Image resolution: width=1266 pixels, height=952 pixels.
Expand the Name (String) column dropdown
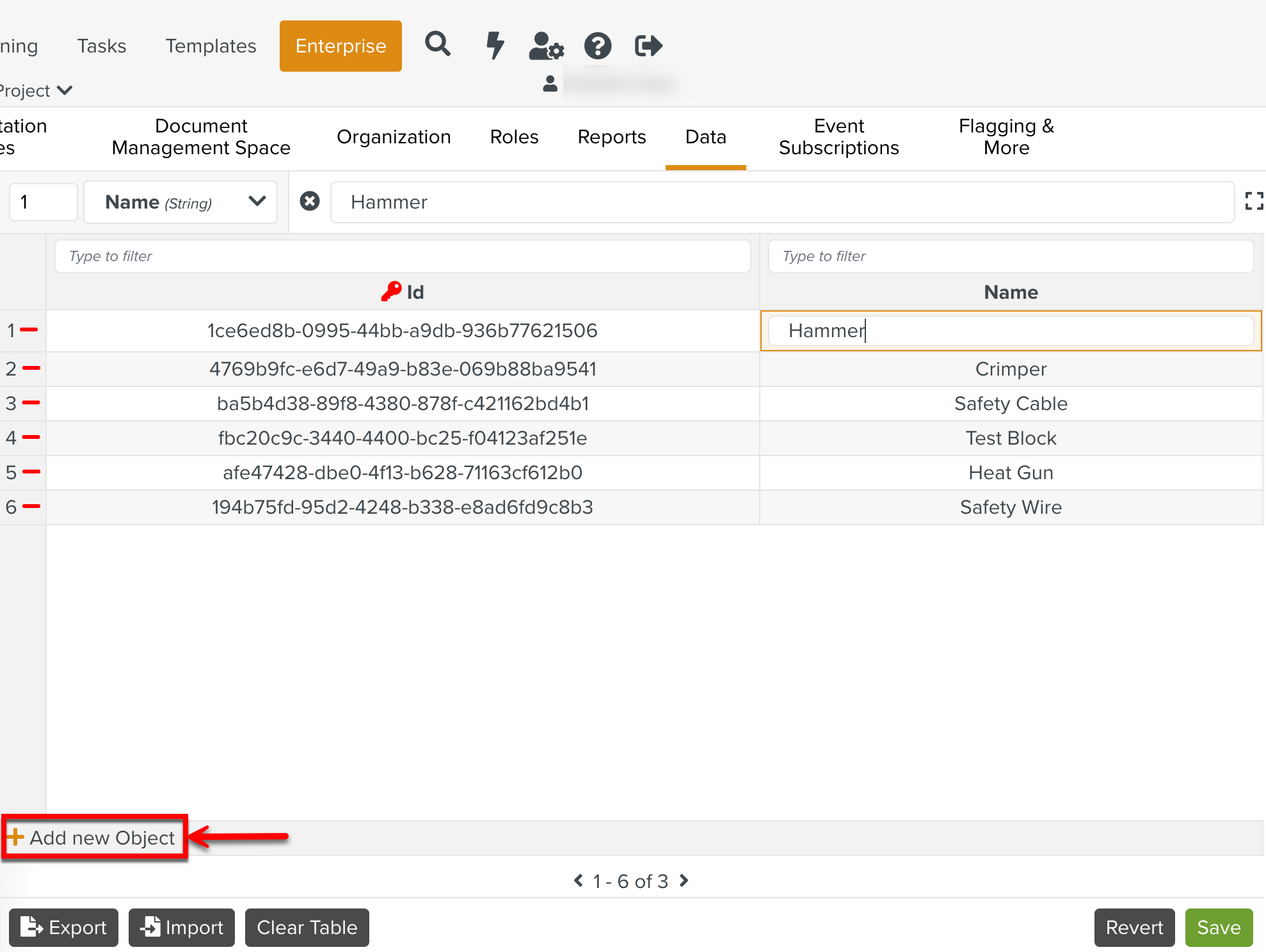click(257, 202)
